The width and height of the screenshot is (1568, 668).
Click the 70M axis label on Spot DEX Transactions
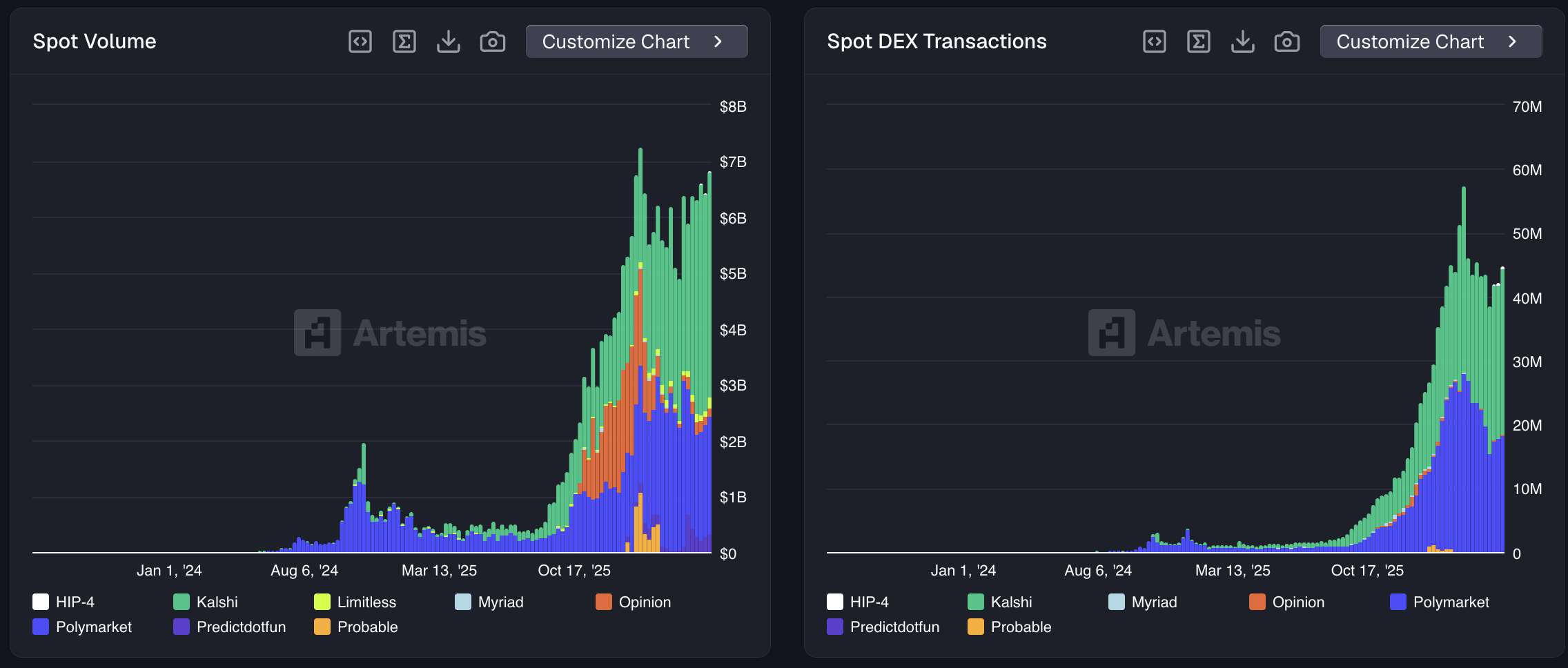[1527, 106]
